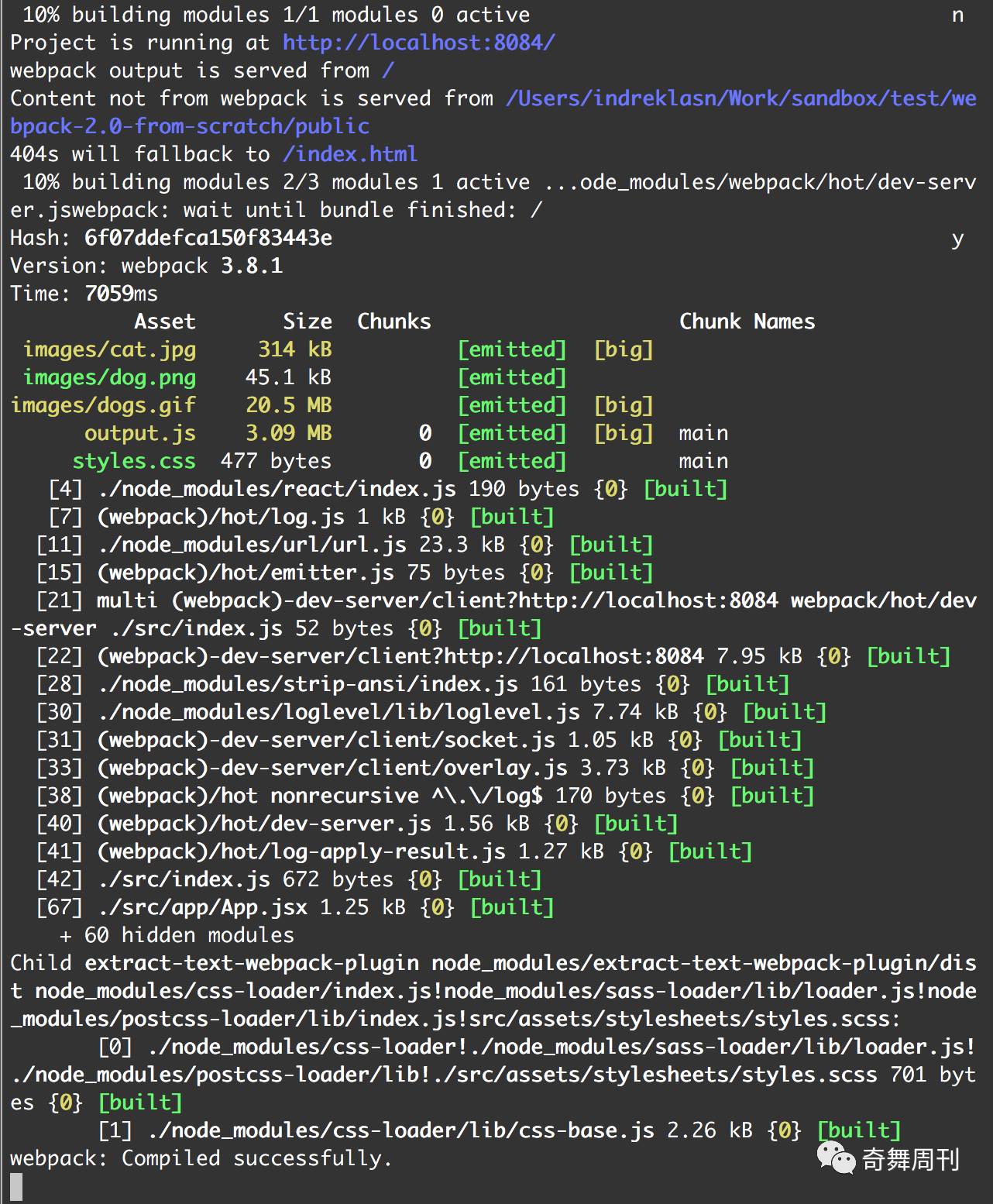The width and height of the screenshot is (993, 1204).
Task: Click 'main' chunk name on the output.js row
Action: [x=704, y=433]
